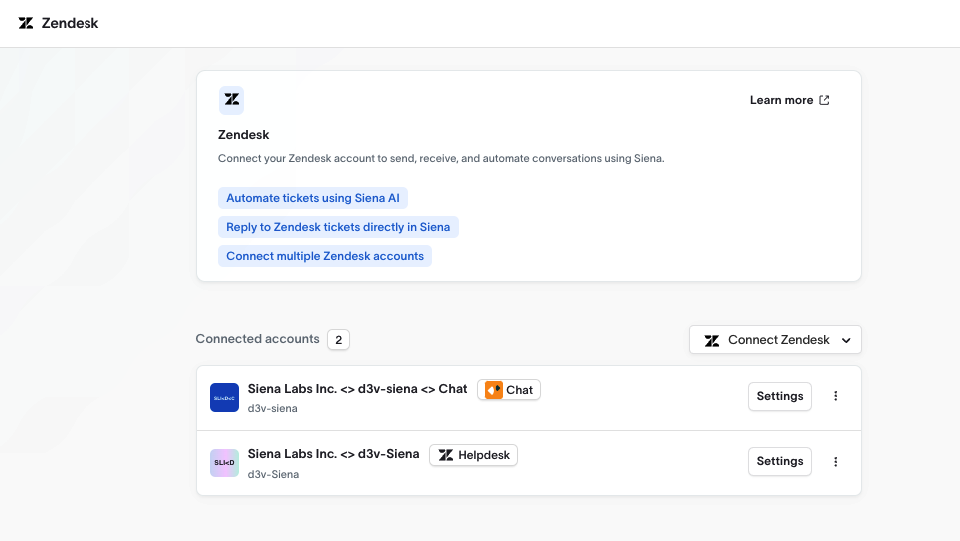The image size is (960, 541).
Task: Click the Siena Labs Inc. <> d3v-Siena title
Action: [334, 453]
